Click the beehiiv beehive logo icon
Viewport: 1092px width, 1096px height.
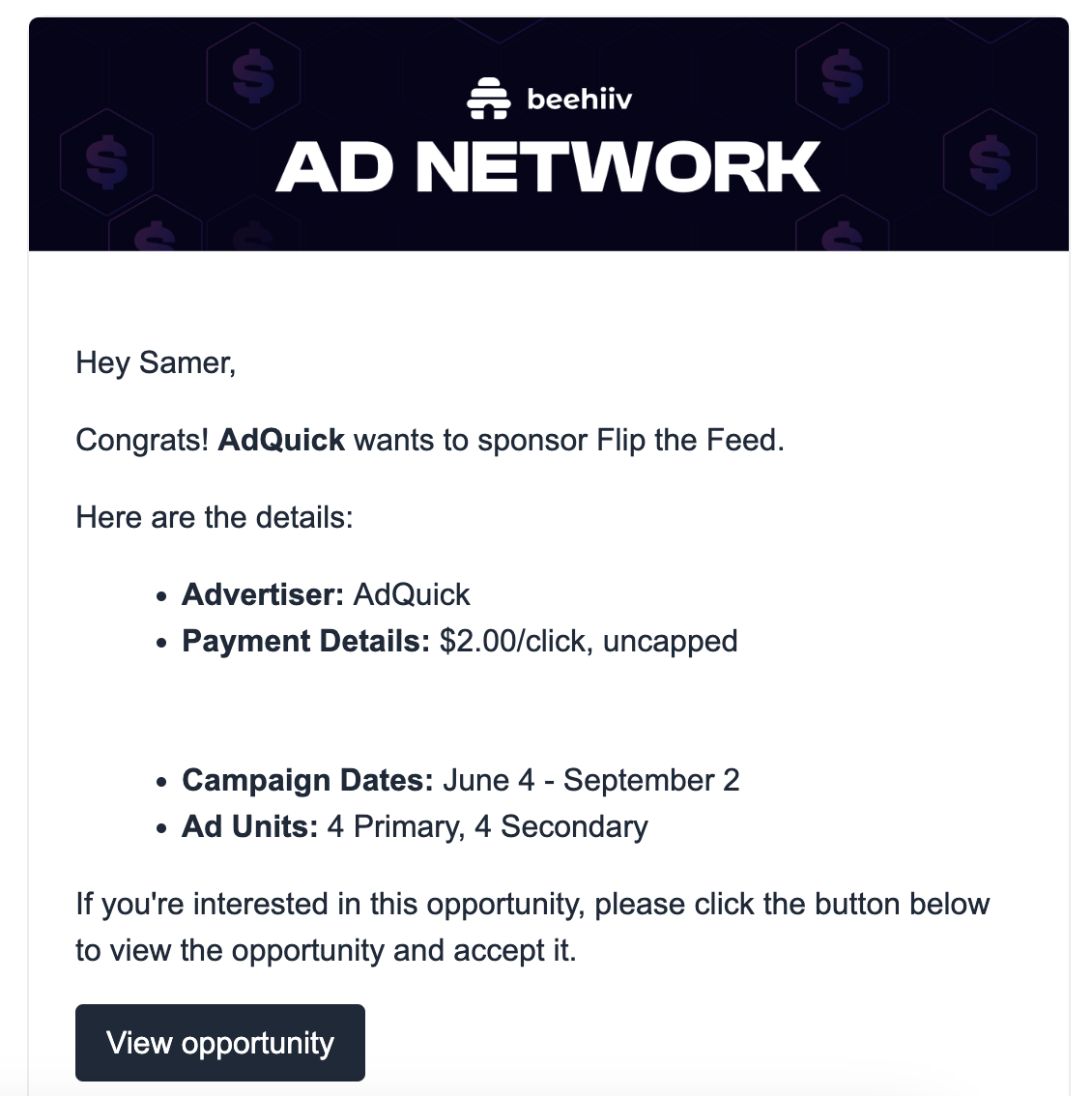[x=489, y=99]
